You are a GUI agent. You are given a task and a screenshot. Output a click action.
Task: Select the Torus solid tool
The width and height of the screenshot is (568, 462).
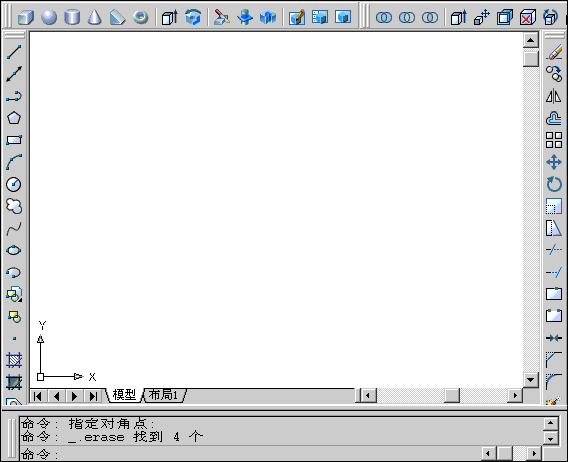click(x=141, y=17)
